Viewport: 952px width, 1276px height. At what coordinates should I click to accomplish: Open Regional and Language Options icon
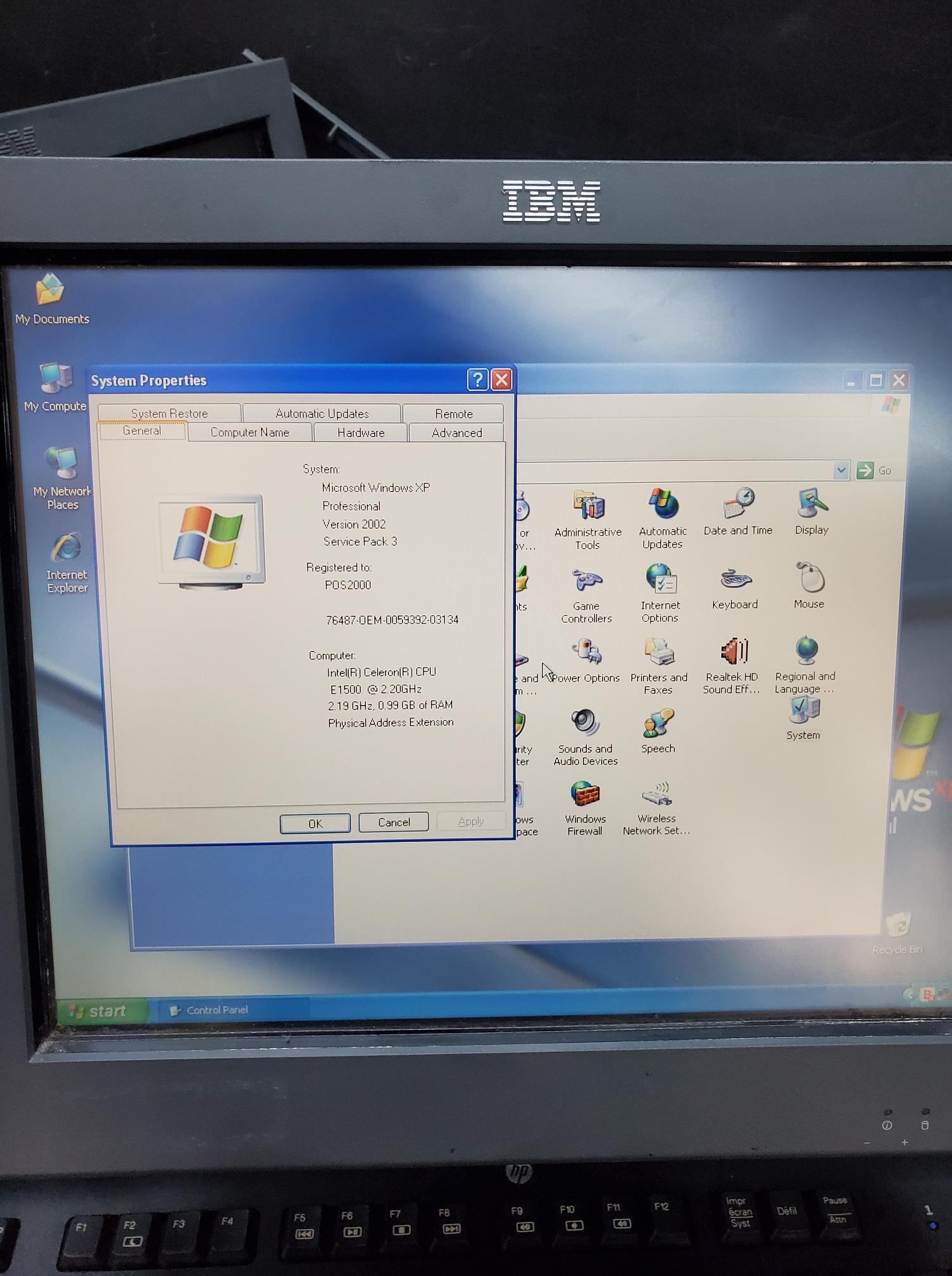(x=805, y=665)
